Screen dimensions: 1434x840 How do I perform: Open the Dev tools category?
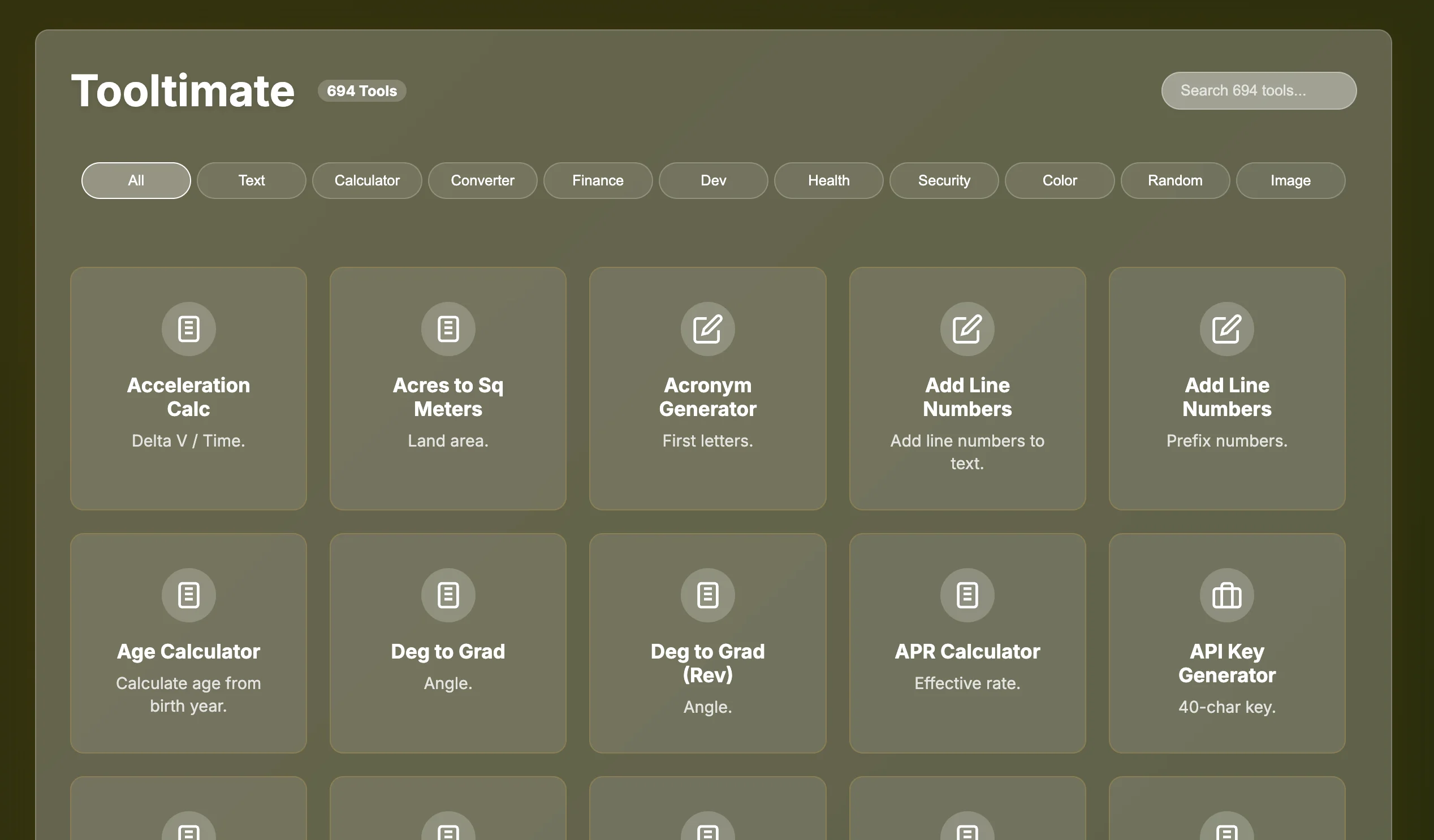[x=713, y=180]
